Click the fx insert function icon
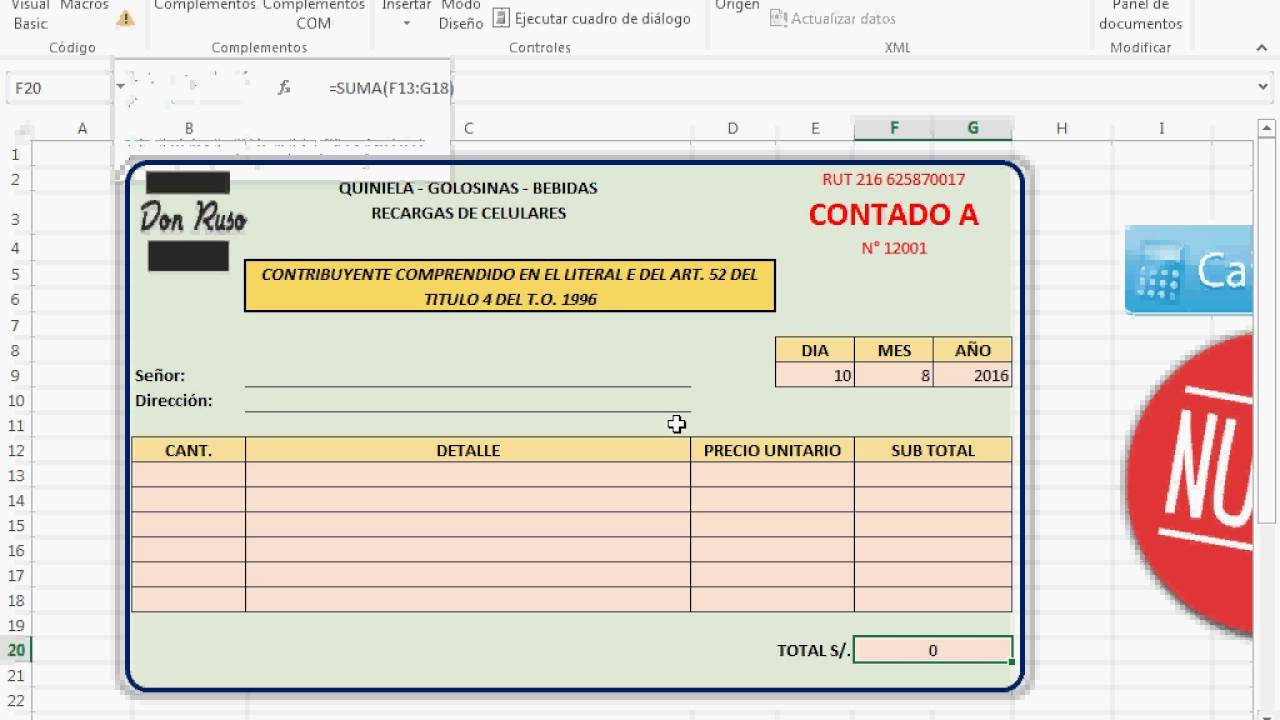This screenshot has height=720, width=1280. click(x=284, y=88)
